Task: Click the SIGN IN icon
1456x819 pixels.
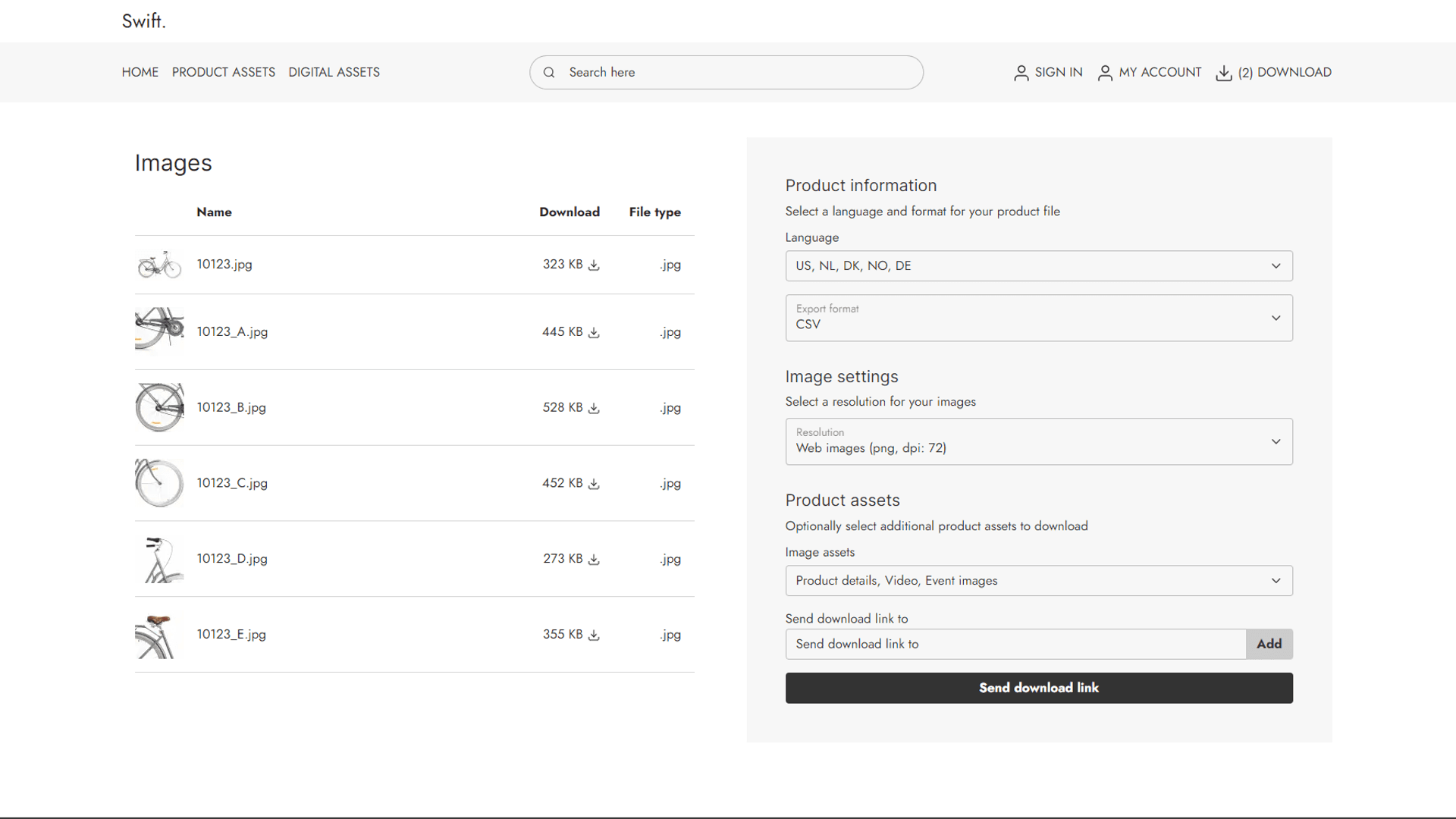Action: pos(1021,72)
